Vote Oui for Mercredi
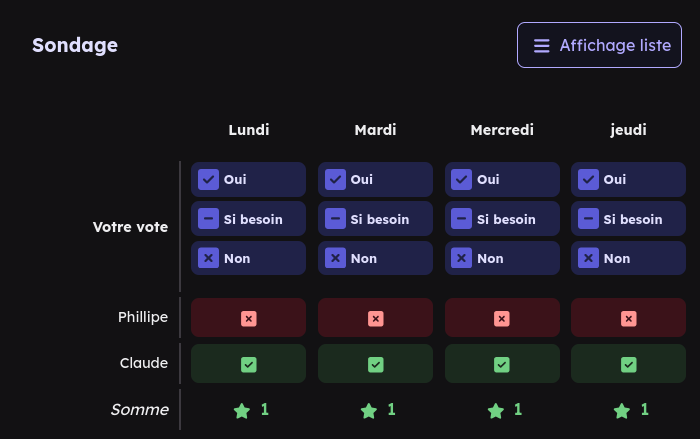This screenshot has width=700, height=439. 501,180
